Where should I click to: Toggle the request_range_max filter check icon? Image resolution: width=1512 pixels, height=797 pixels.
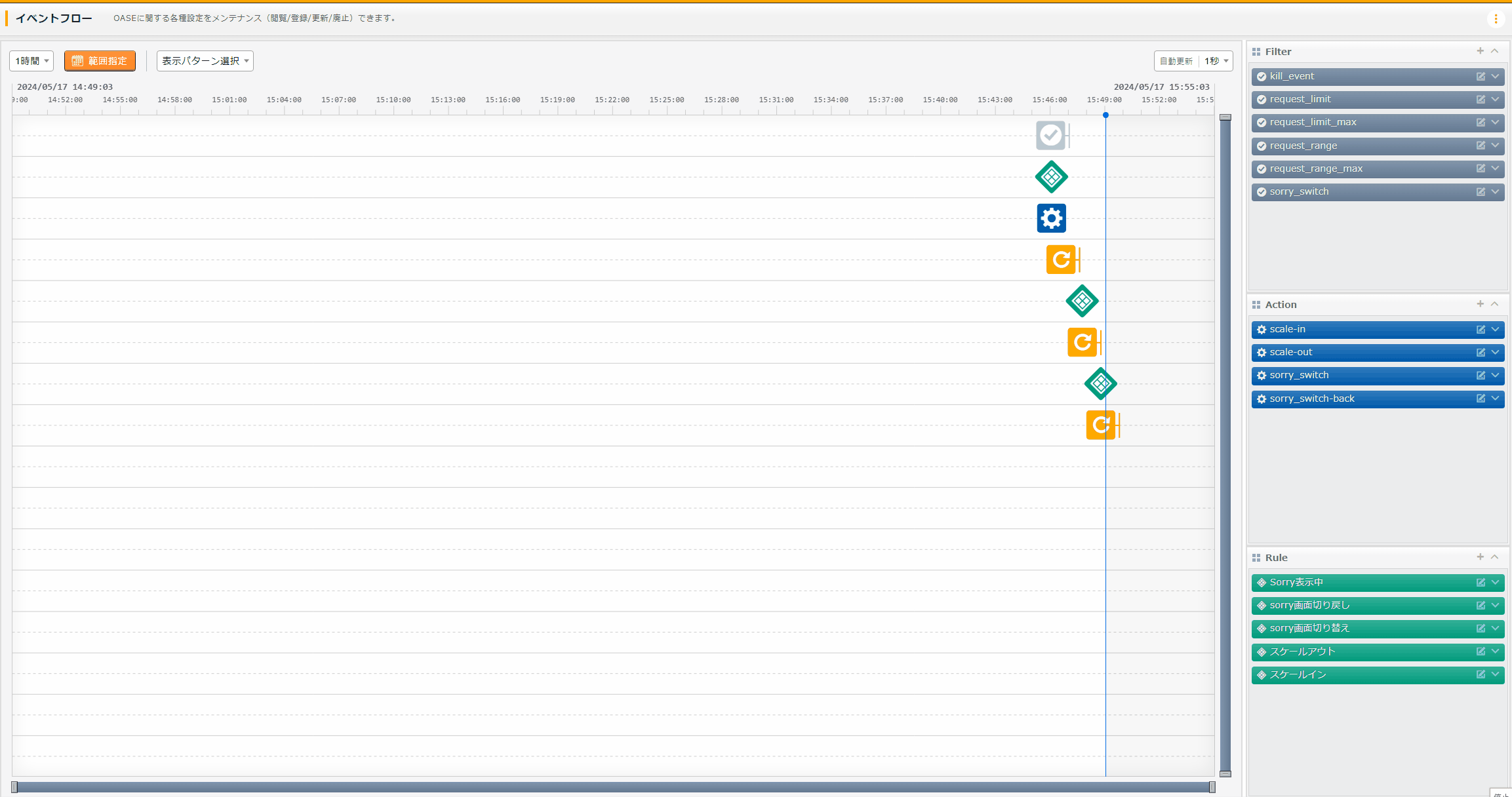click(1262, 169)
